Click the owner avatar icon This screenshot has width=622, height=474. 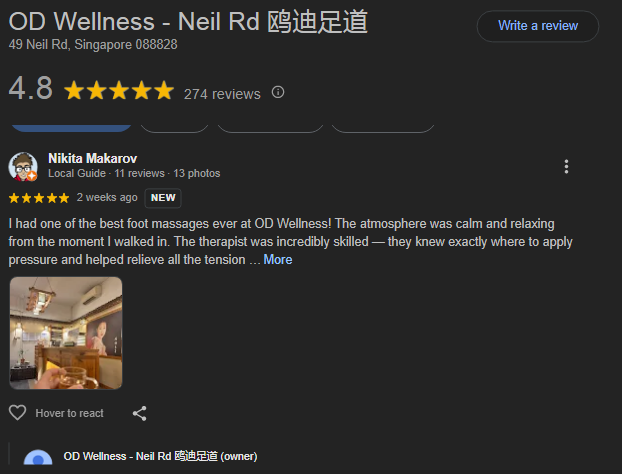pyautogui.click(x=38, y=457)
